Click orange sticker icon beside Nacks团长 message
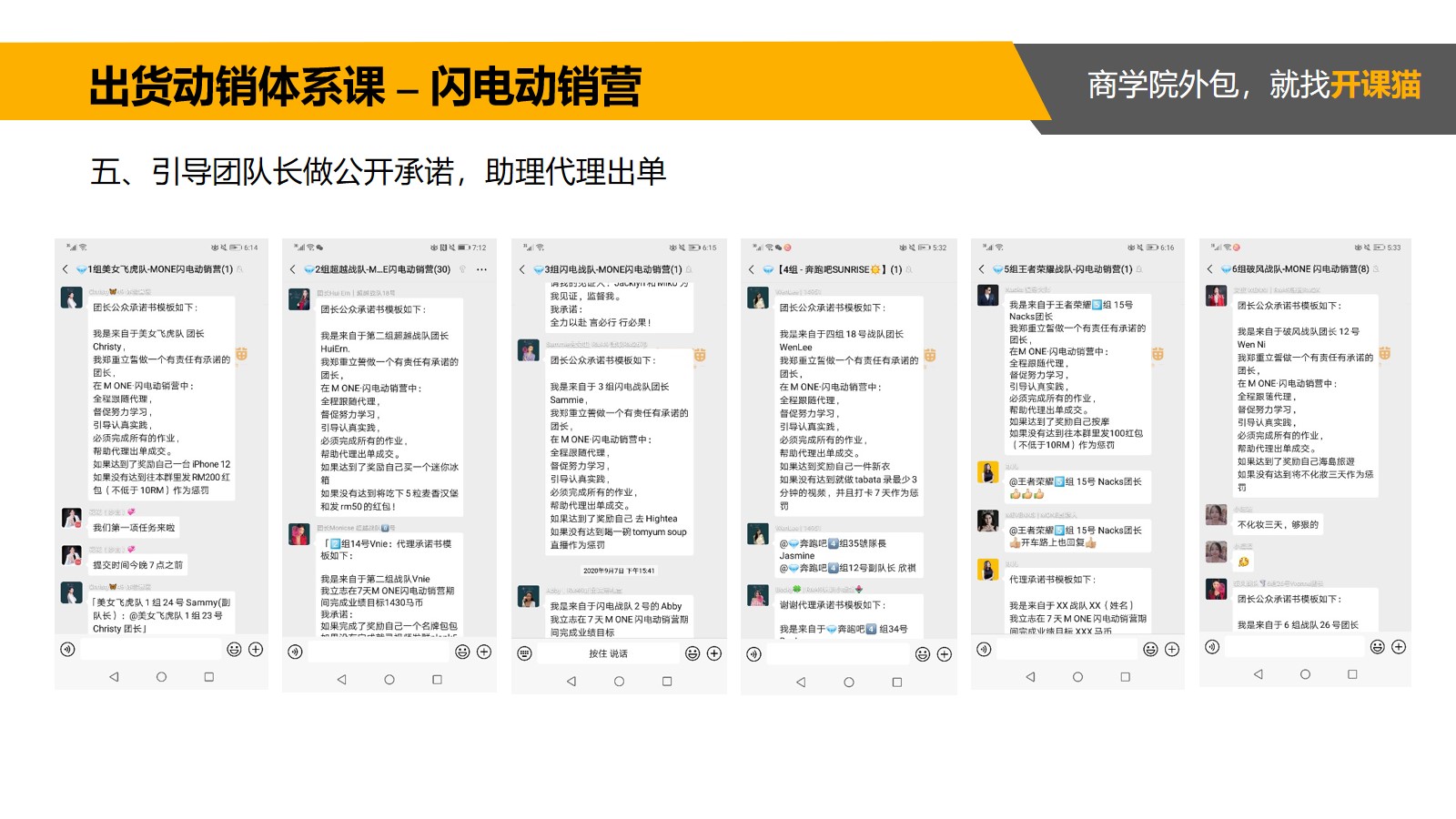Screen dimensions: 1456x819 [1158, 354]
